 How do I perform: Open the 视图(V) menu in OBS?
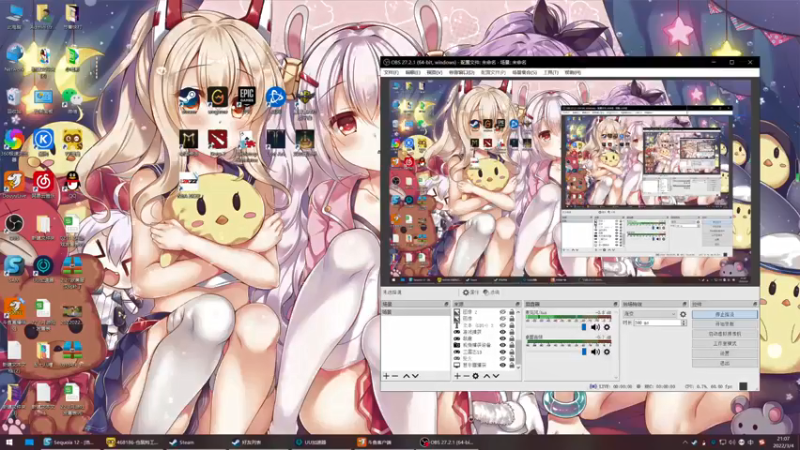[x=434, y=72]
